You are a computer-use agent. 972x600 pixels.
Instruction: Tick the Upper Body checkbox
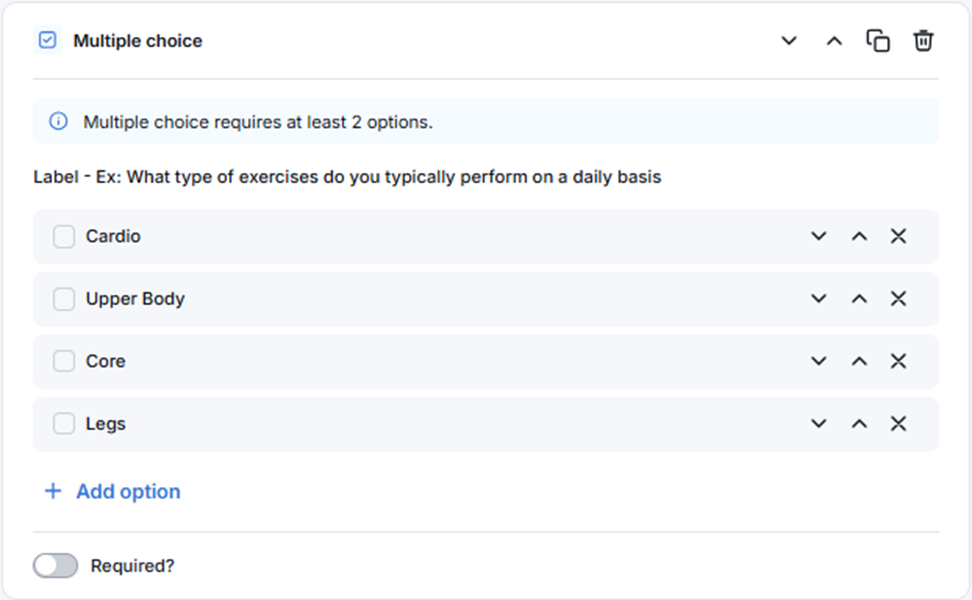pyautogui.click(x=64, y=299)
